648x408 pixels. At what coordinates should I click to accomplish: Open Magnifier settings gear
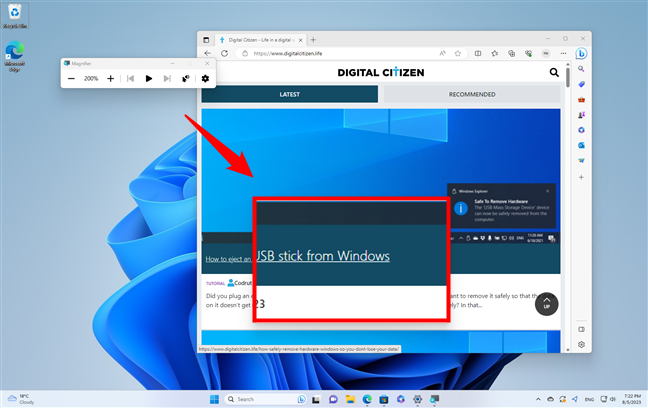click(205, 79)
